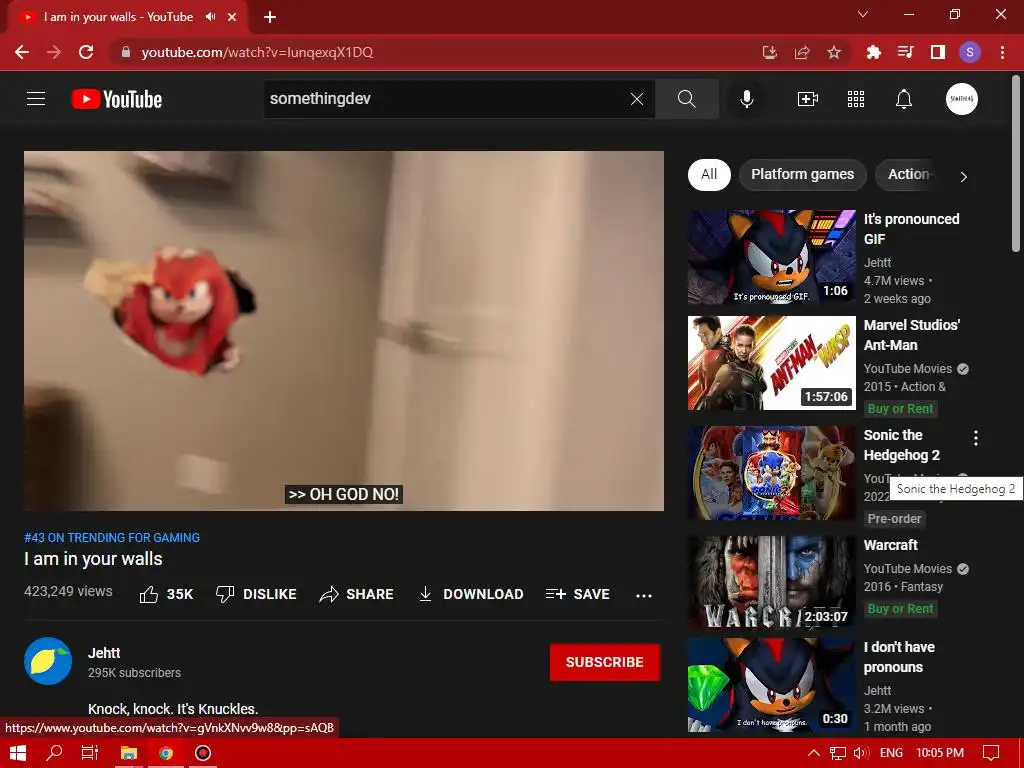1024x768 pixels.
Task: Show more category chips with the arrow
Action: tap(963, 176)
